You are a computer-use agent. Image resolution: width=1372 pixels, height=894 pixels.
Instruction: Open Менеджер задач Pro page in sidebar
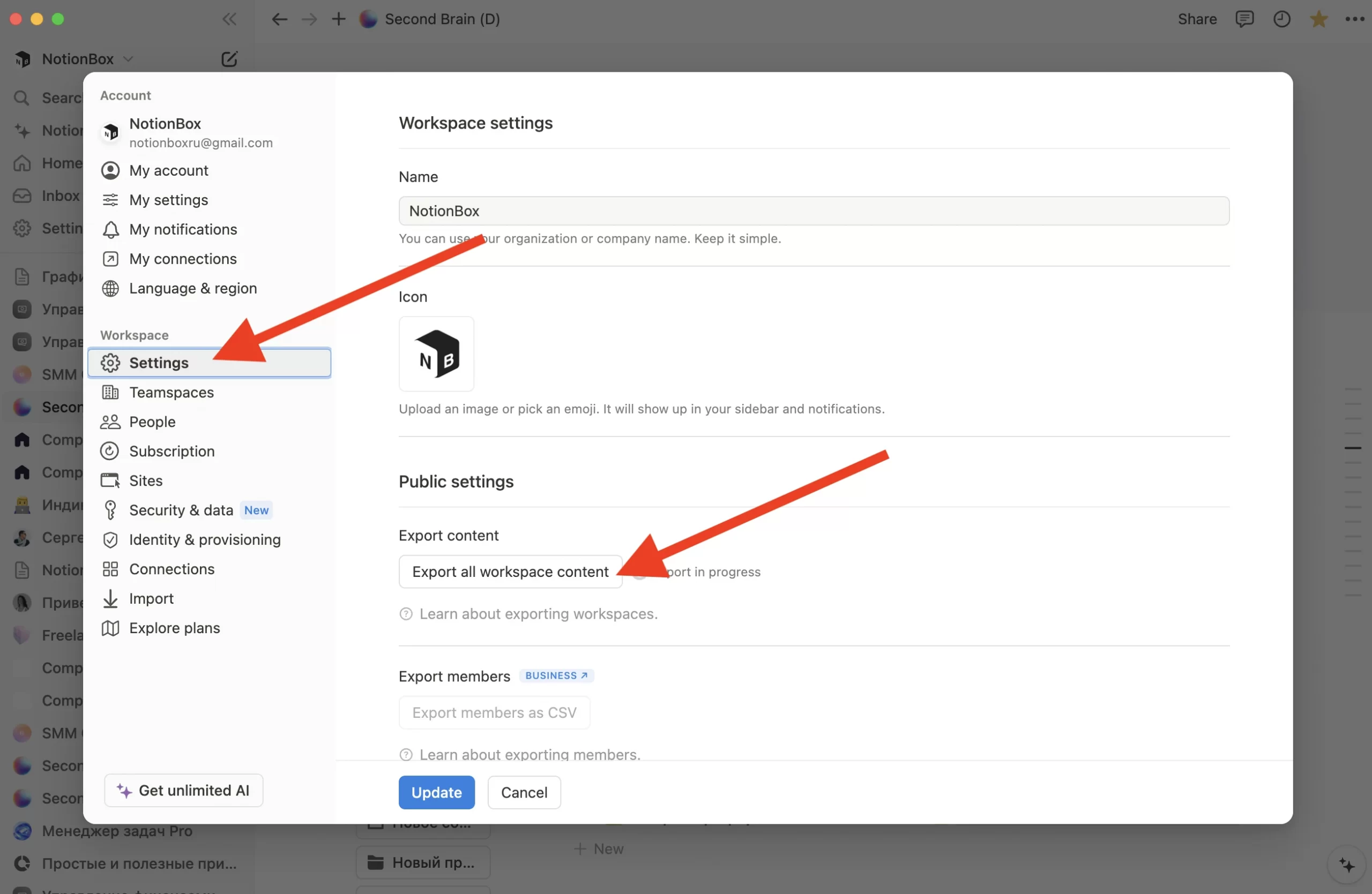click(117, 831)
